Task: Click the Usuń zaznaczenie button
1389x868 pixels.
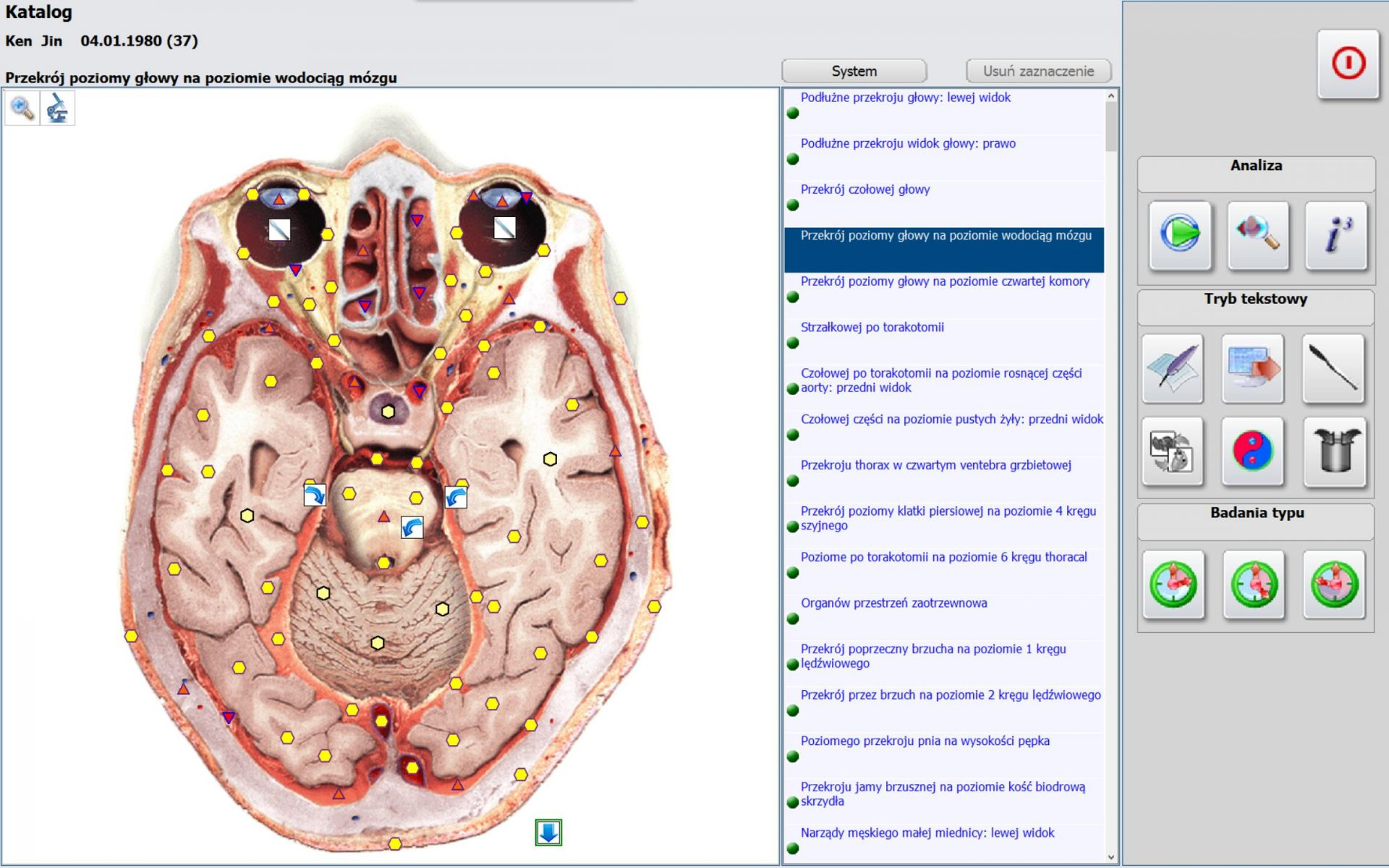Action: [1038, 71]
